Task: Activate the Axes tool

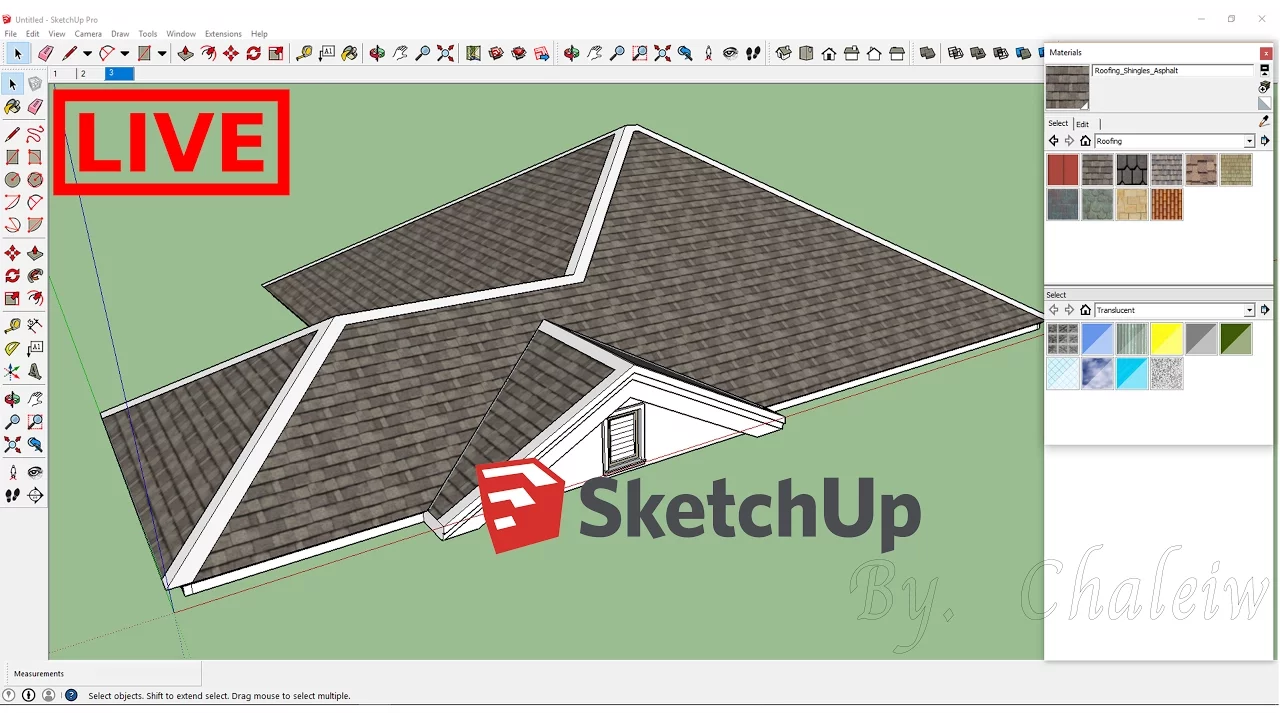Action: [12, 371]
